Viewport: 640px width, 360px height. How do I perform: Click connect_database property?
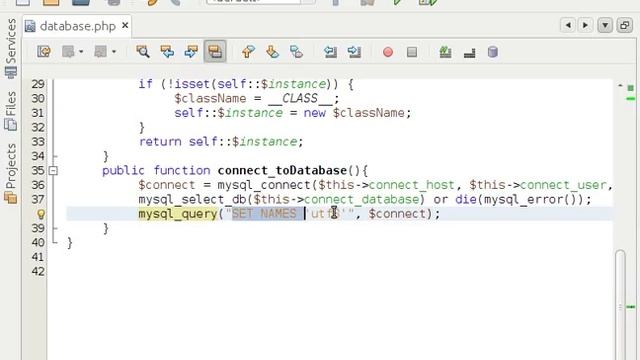(x=362, y=200)
